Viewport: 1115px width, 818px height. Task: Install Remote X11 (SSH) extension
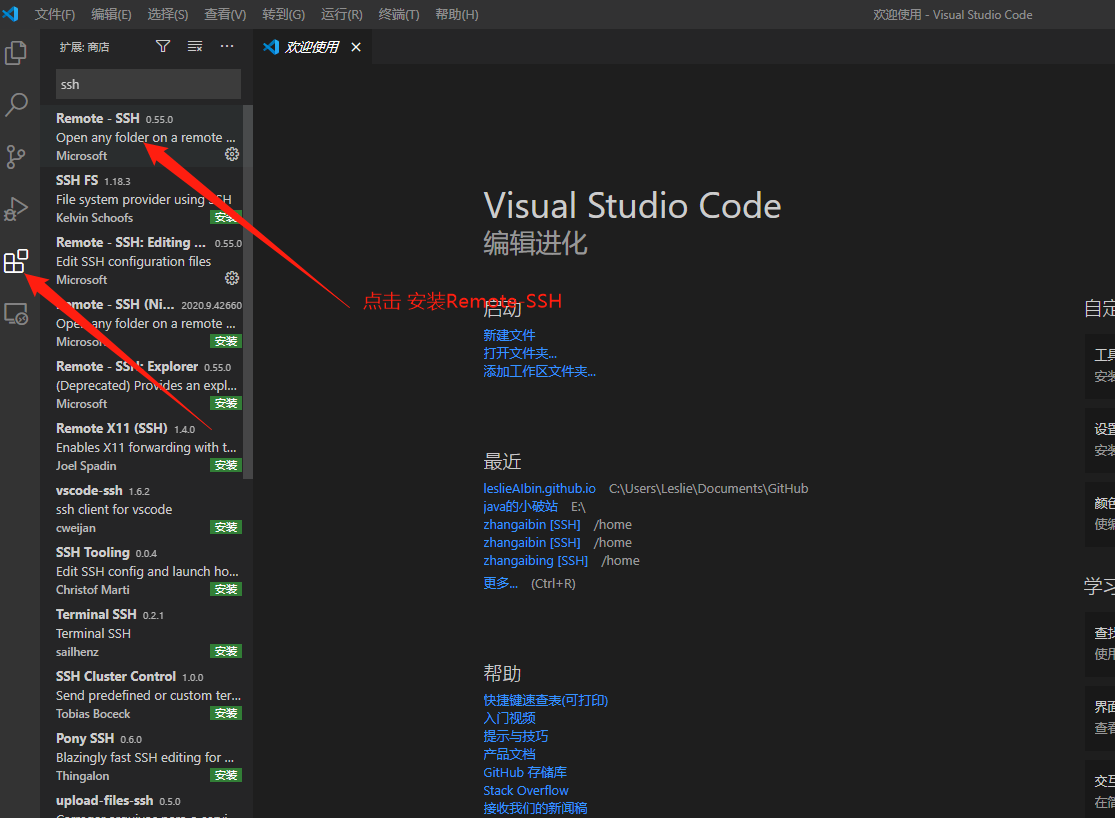click(226, 464)
